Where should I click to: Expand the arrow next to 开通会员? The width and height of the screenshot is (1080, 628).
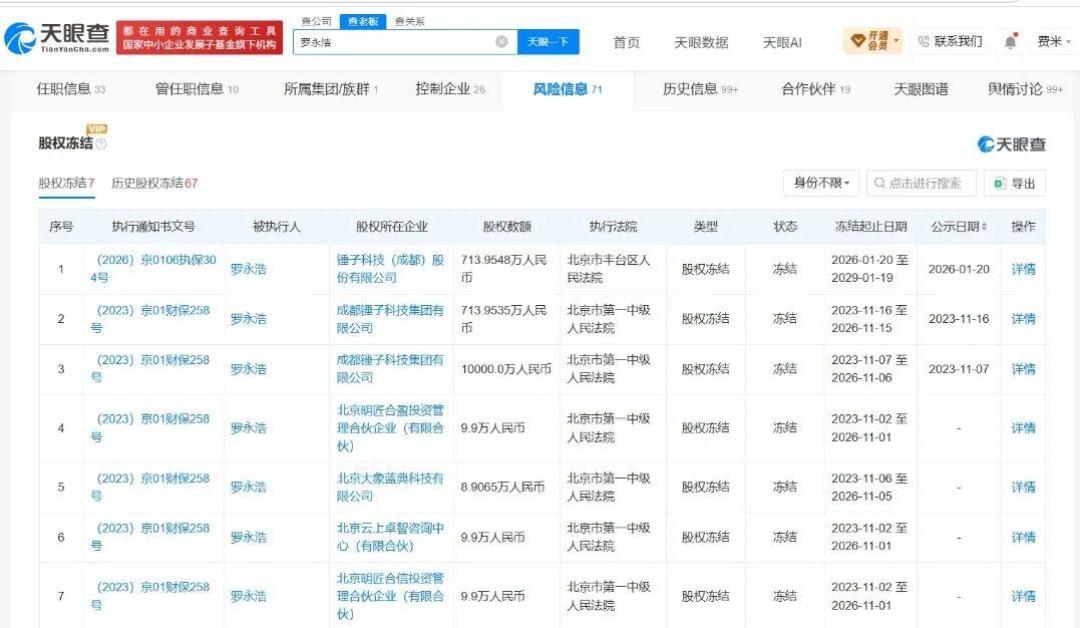point(897,41)
